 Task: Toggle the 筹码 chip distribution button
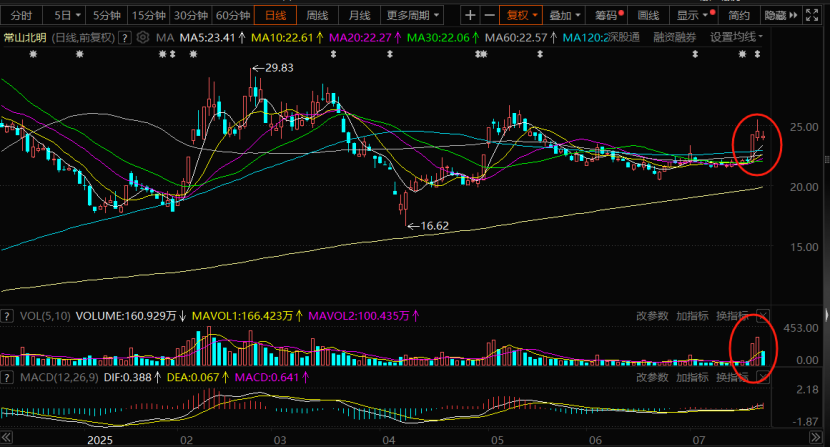coord(608,15)
